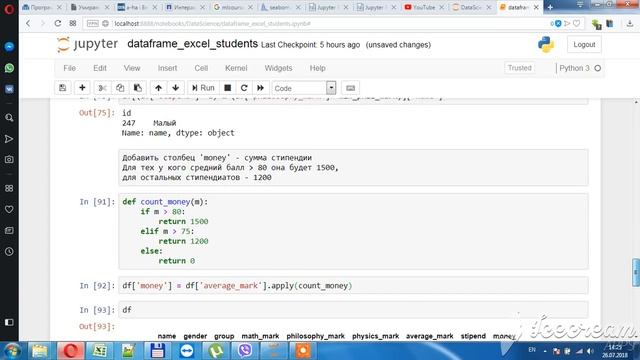640x360 pixels.
Task: Restart the kernel with the circular arrow icon
Action: point(244,88)
